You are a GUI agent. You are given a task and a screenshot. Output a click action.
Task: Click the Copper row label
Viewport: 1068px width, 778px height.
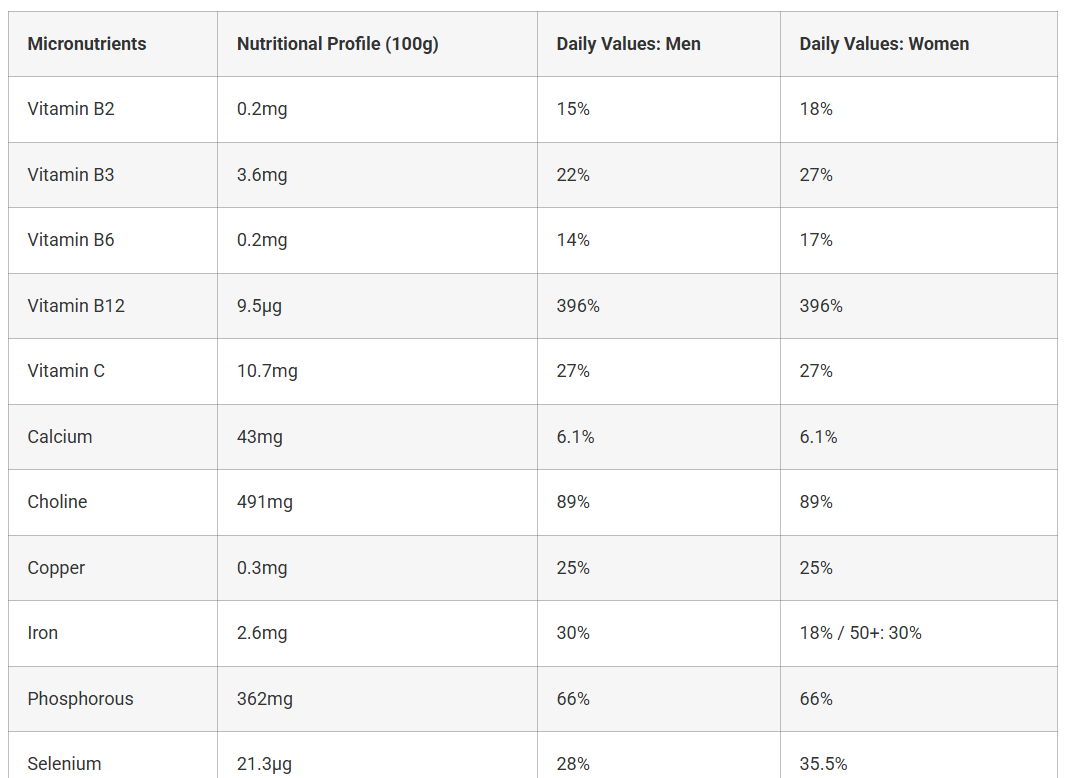(x=57, y=568)
